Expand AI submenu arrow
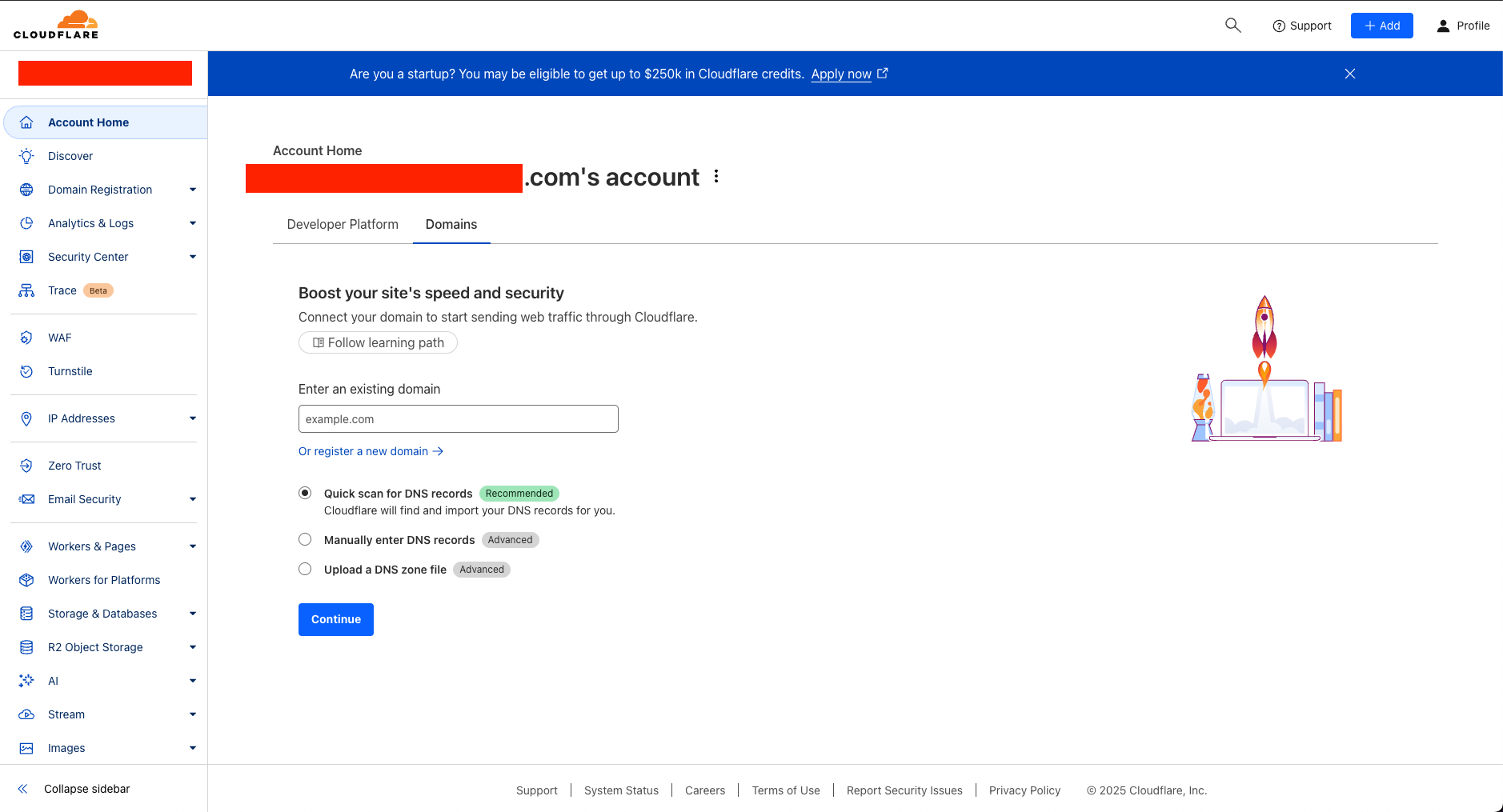This screenshot has width=1503, height=812. pos(193,681)
